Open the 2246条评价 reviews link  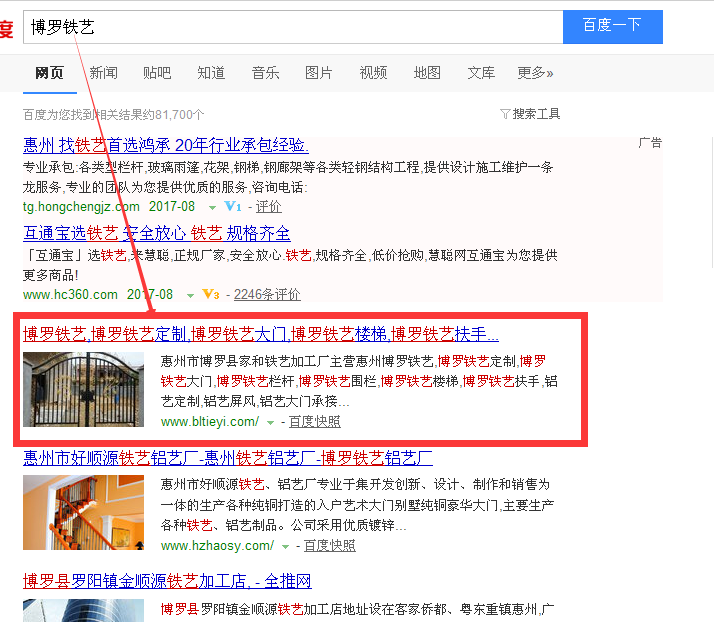[x=267, y=295]
